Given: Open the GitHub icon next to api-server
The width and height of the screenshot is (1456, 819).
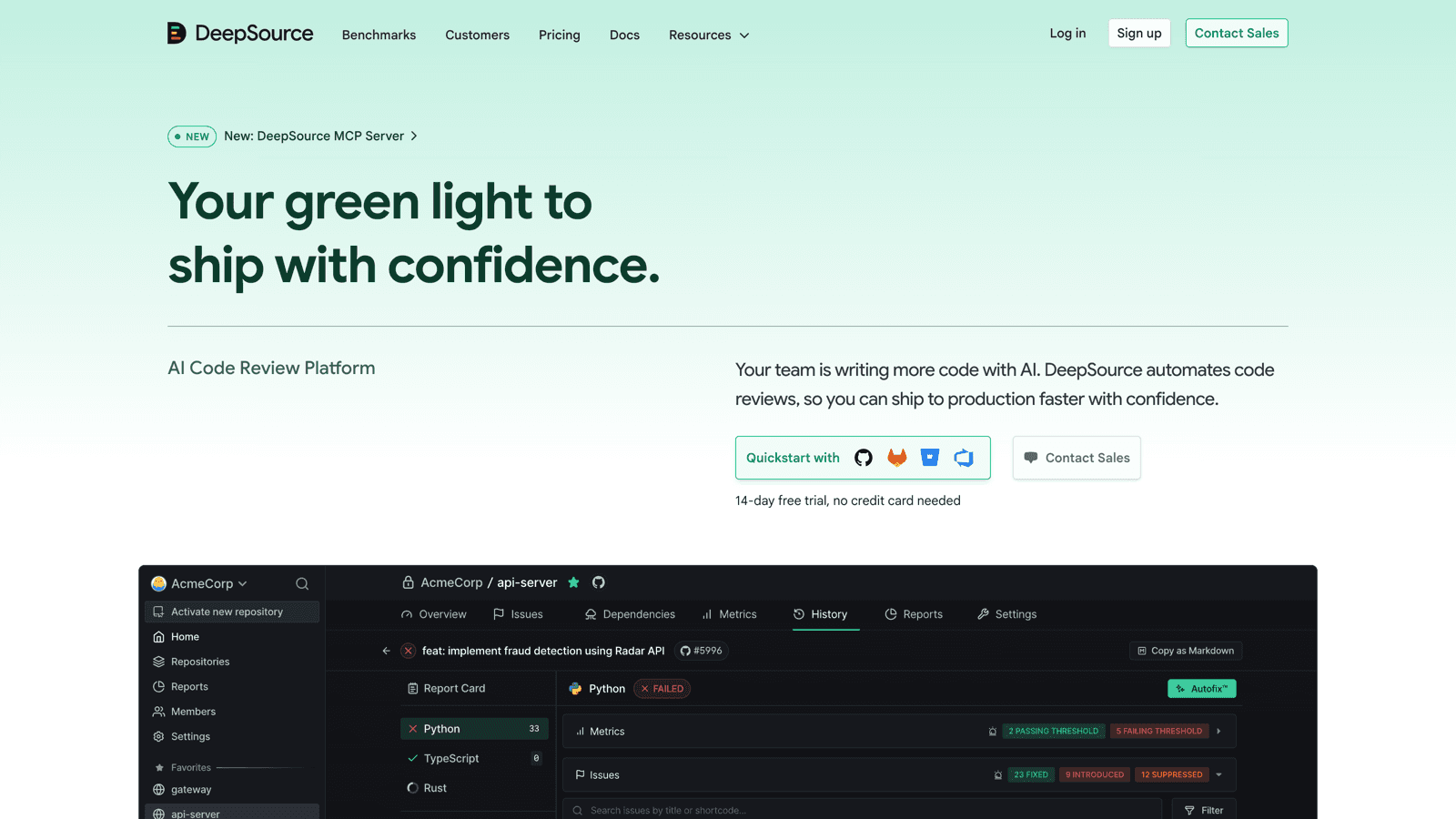Looking at the screenshot, I should [x=599, y=582].
